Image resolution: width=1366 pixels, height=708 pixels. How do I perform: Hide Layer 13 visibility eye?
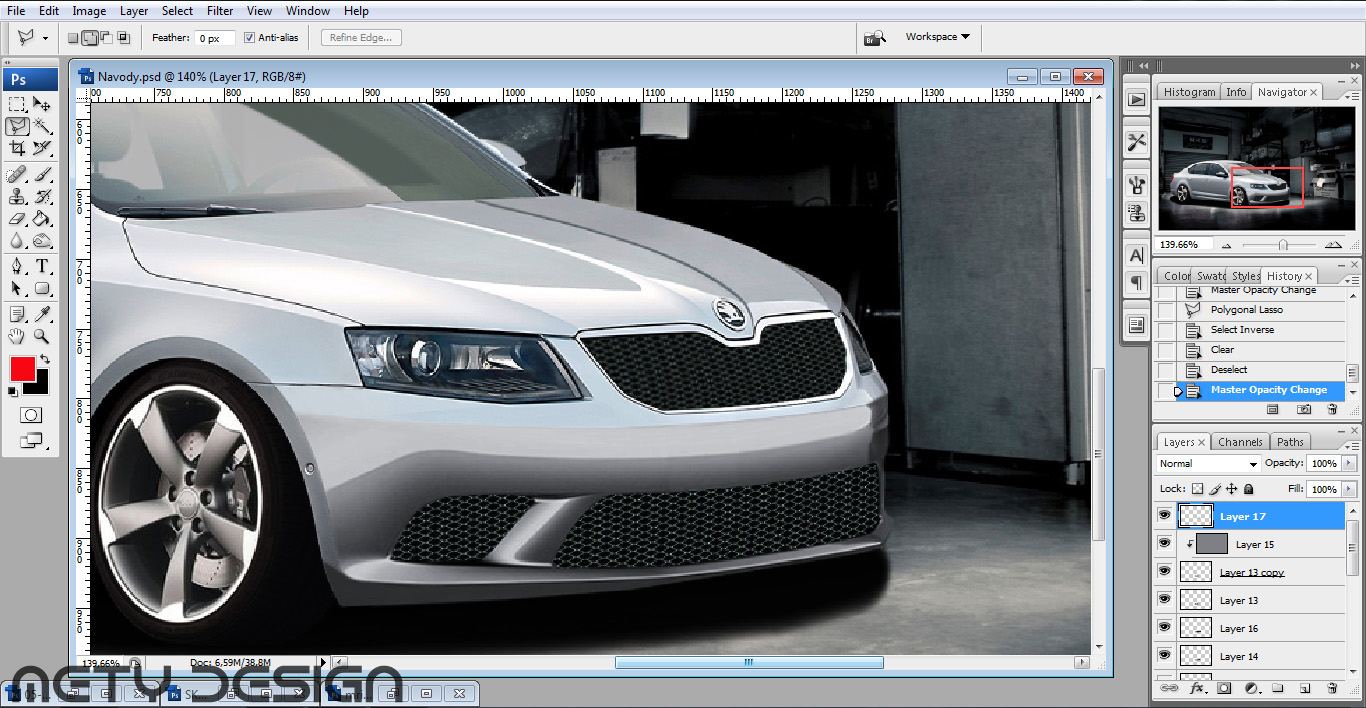(1164, 599)
